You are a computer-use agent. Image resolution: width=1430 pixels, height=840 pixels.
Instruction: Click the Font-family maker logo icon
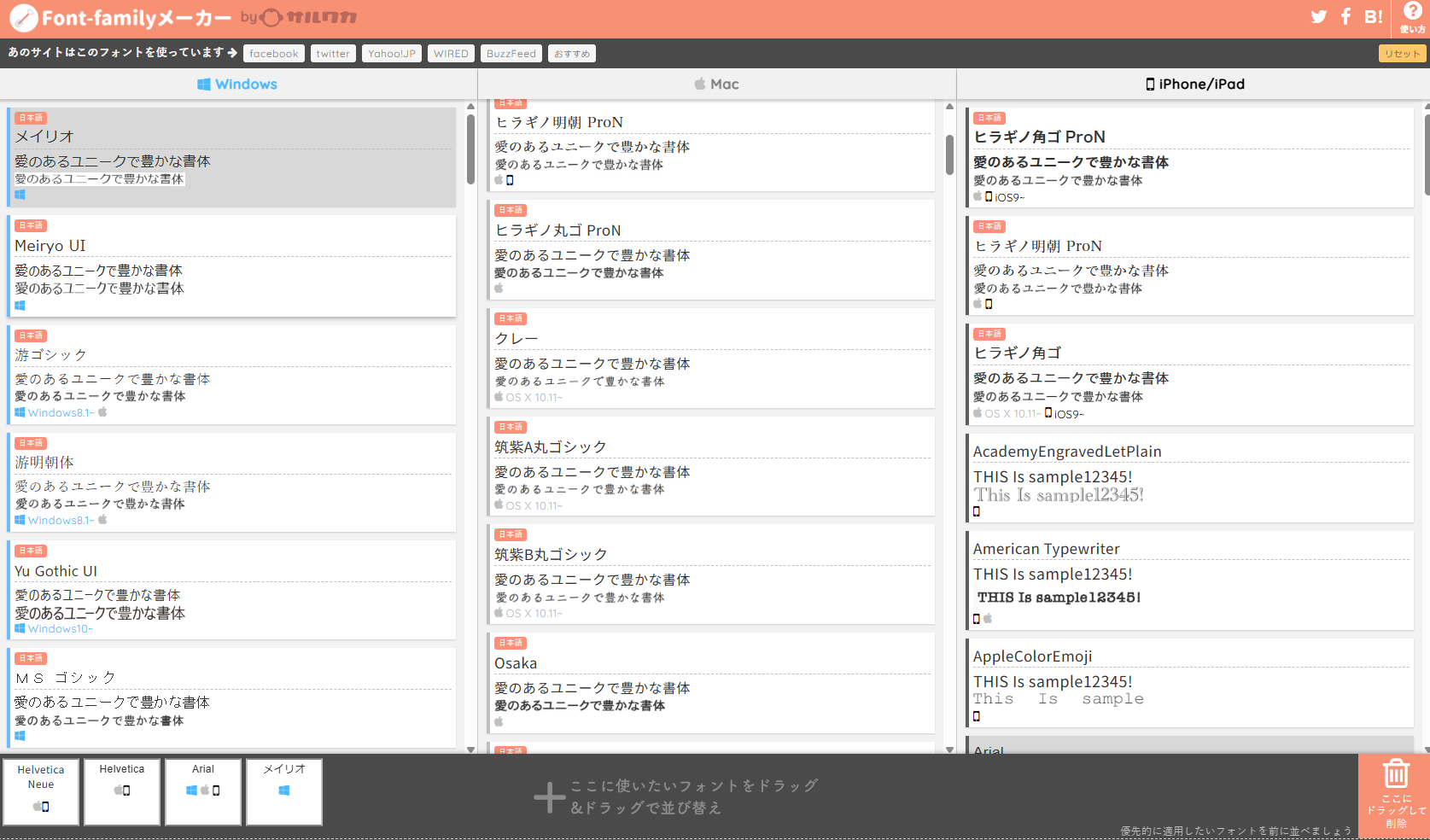23,18
